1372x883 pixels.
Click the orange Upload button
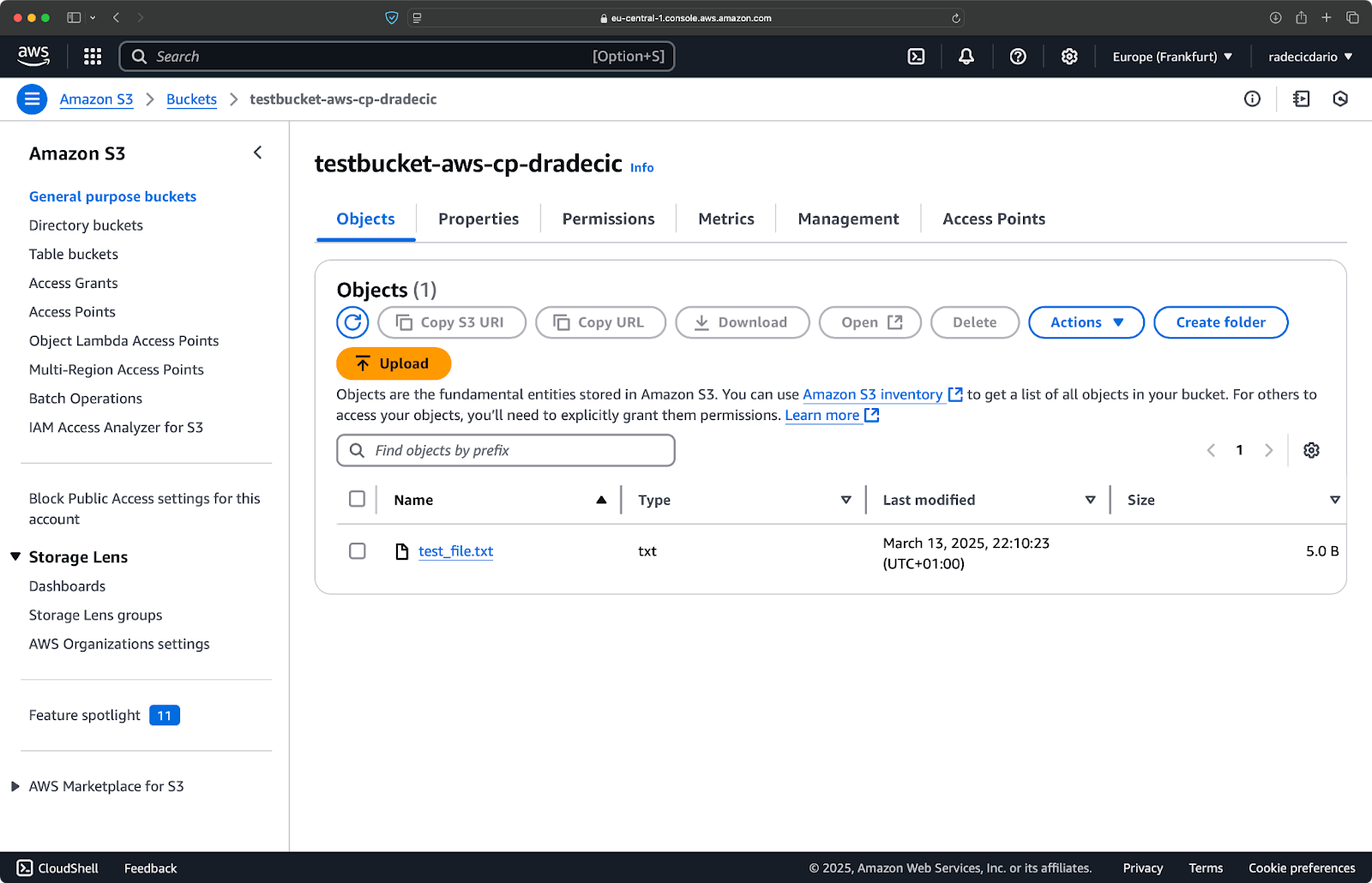pyautogui.click(x=394, y=363)
